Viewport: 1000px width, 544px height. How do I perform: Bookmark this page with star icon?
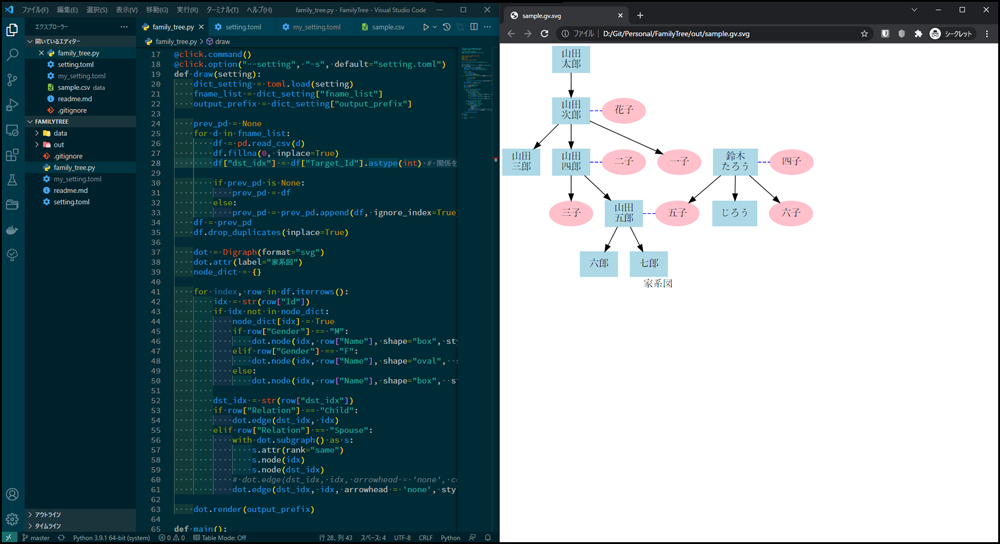tap(864, 34)
